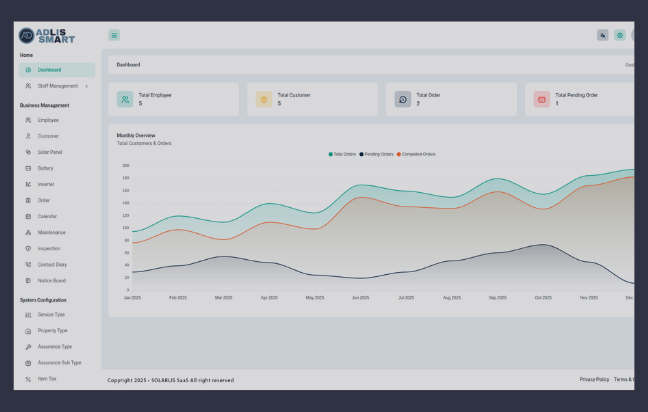Open Assurance Sub Type configuration
The height and width of the screenshot is (412, 648).
pyautogui.click(x=59, y=363)
